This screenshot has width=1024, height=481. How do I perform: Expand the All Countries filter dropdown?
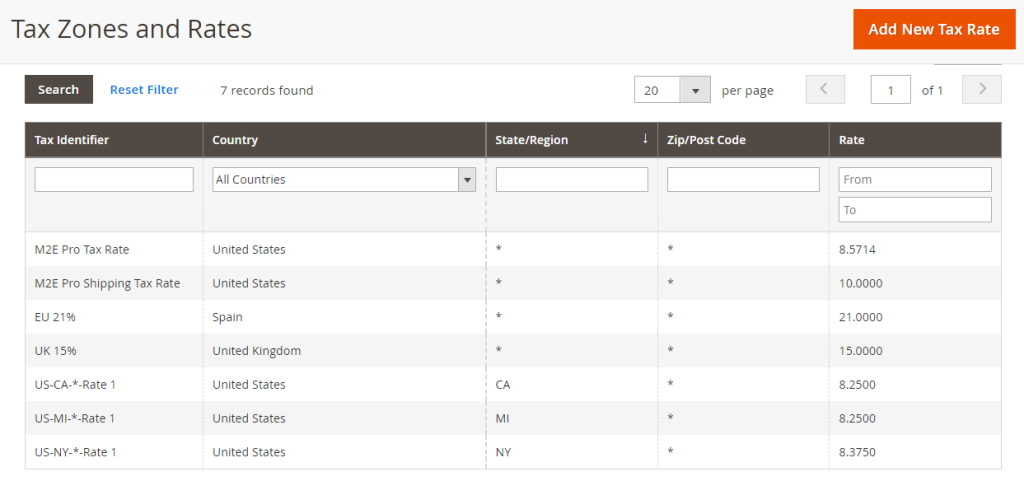point(343,180)
